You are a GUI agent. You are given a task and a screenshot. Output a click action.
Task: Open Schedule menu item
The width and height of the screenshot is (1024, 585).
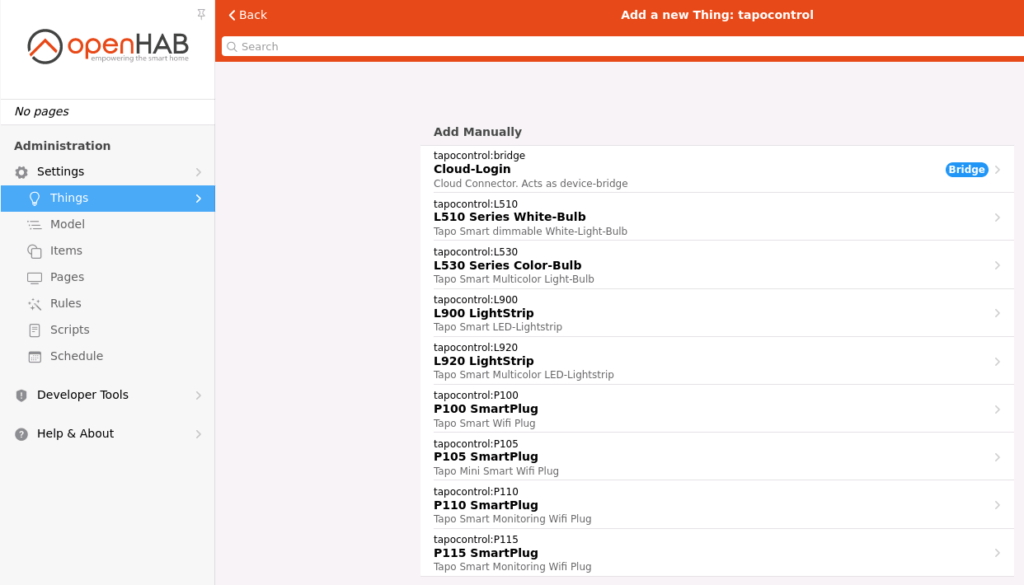[108, 356]
